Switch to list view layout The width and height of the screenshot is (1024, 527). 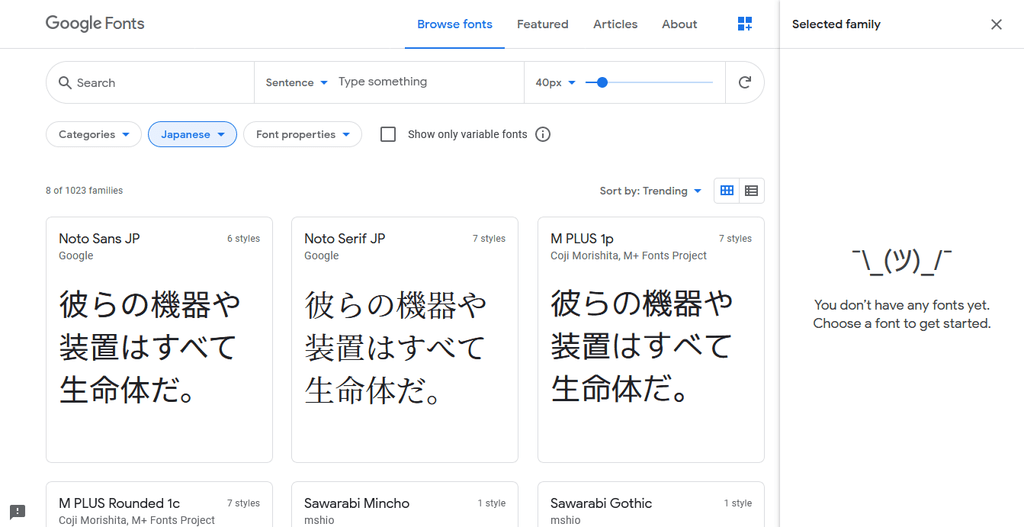751,191
